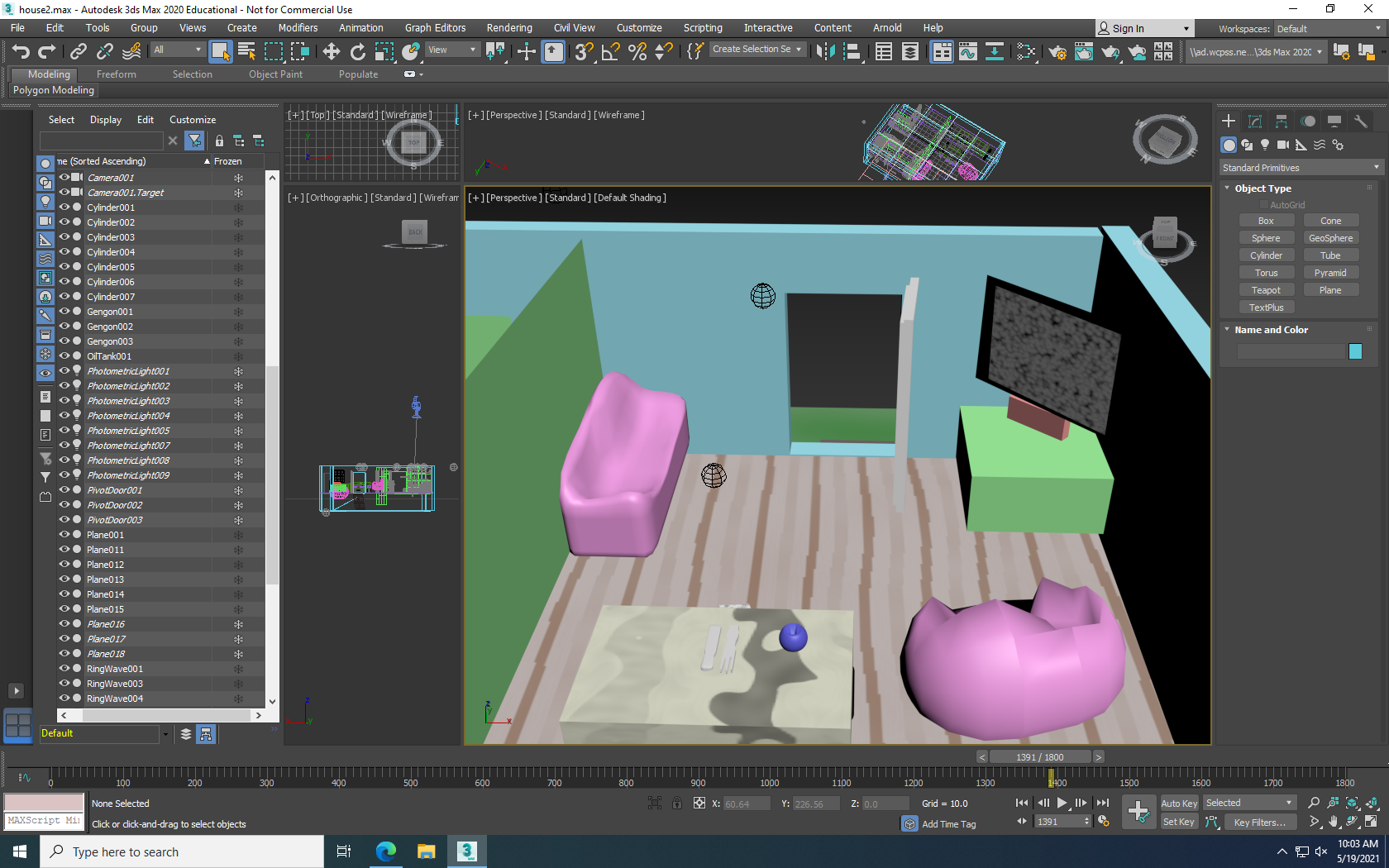Click the Play Animation button

point(1062,803)
